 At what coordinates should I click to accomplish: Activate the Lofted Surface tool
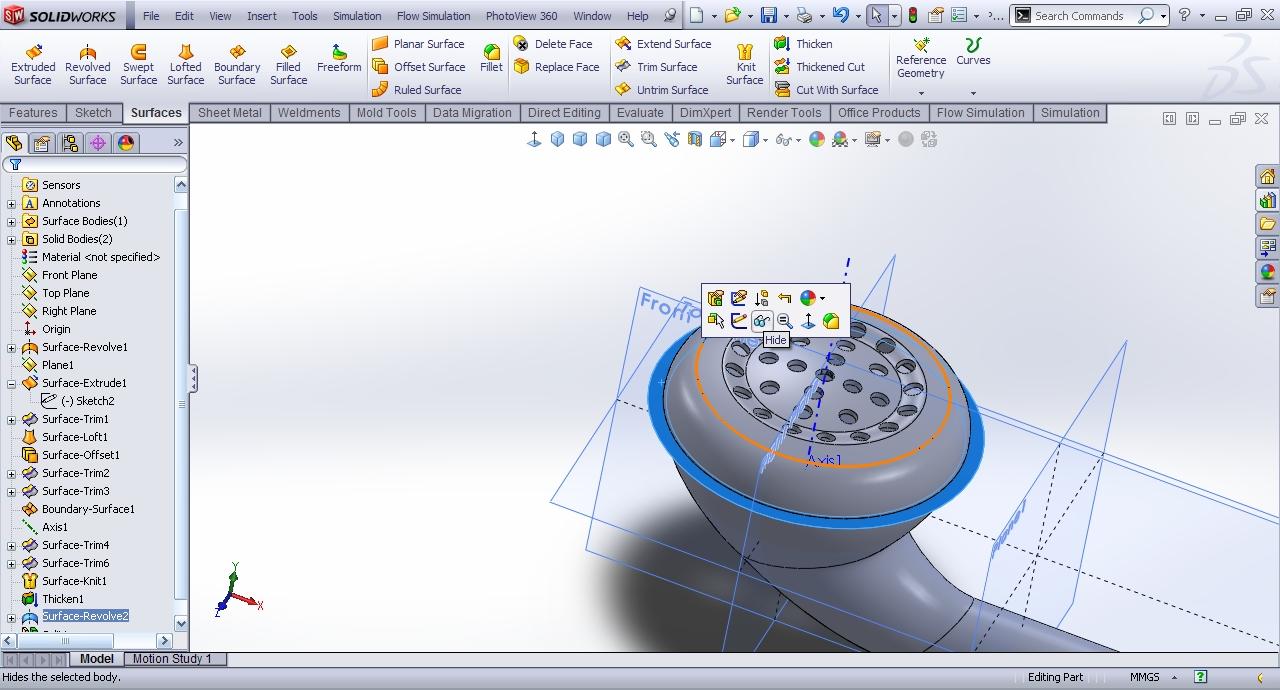185,64
